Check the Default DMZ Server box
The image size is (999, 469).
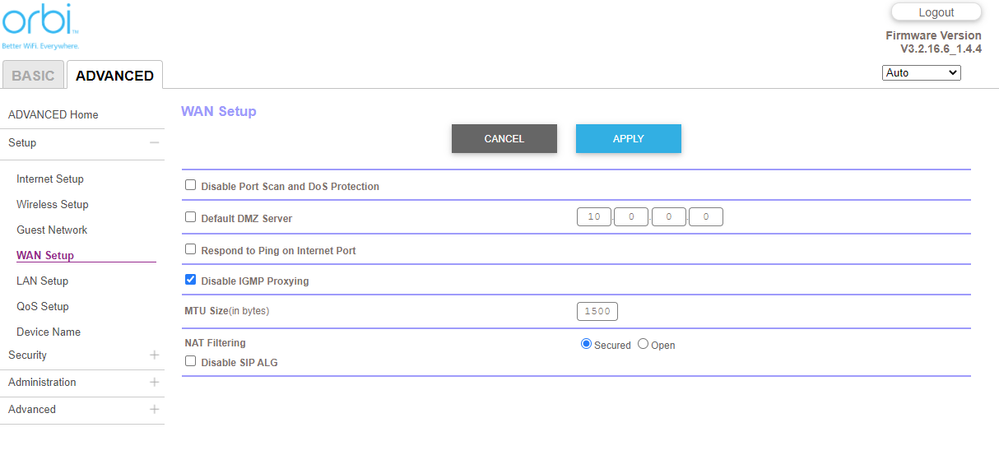click(191, 217)
